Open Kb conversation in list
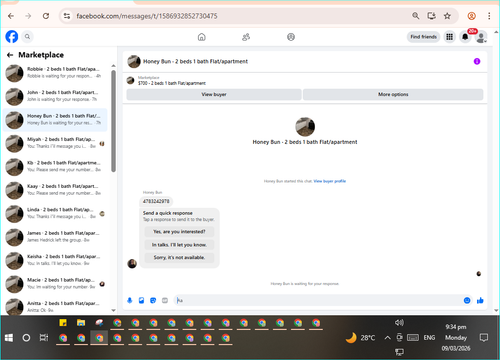The image size is (500, 360). (x=55, y=166)
